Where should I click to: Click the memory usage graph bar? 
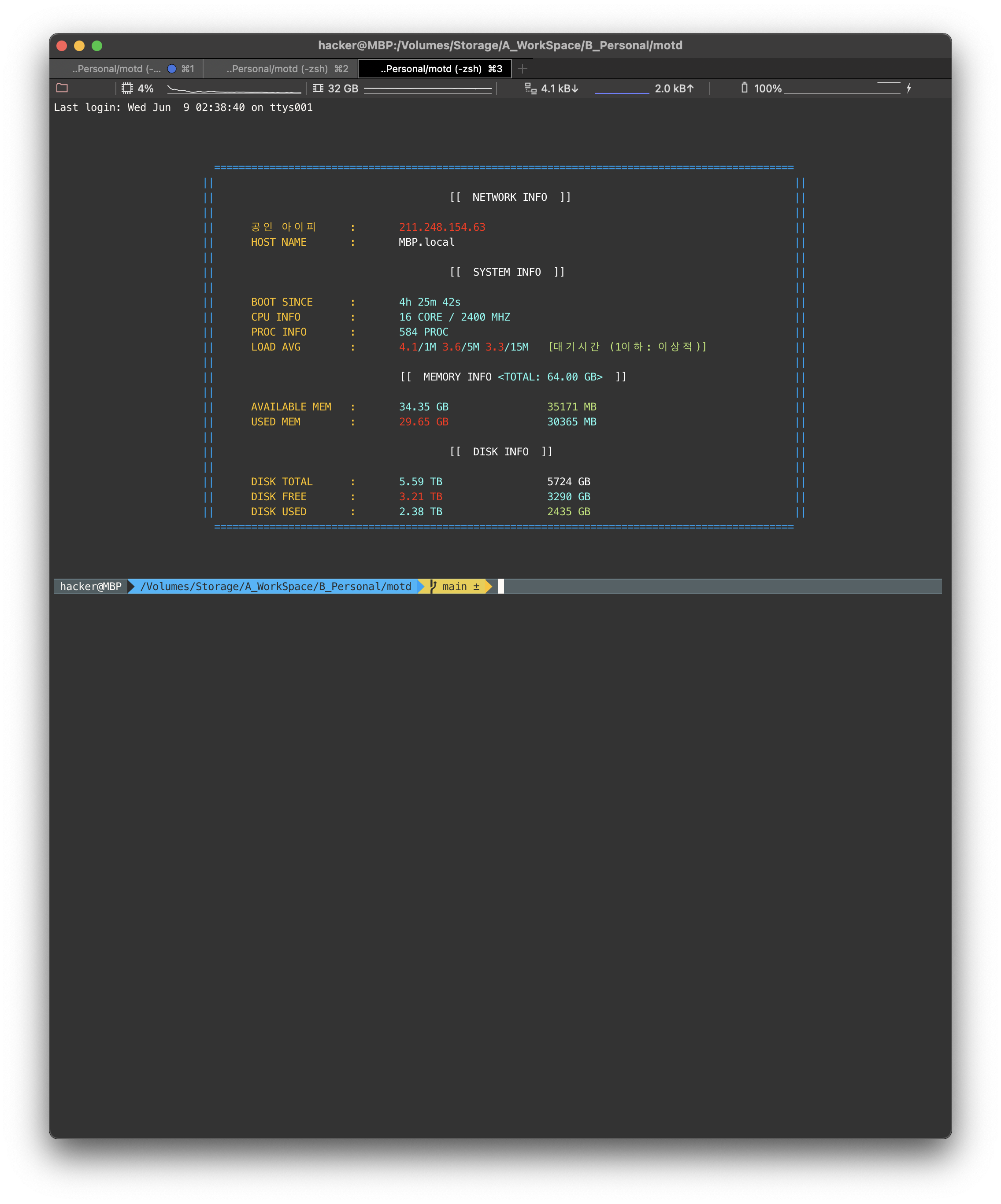[x=427, y=89]
